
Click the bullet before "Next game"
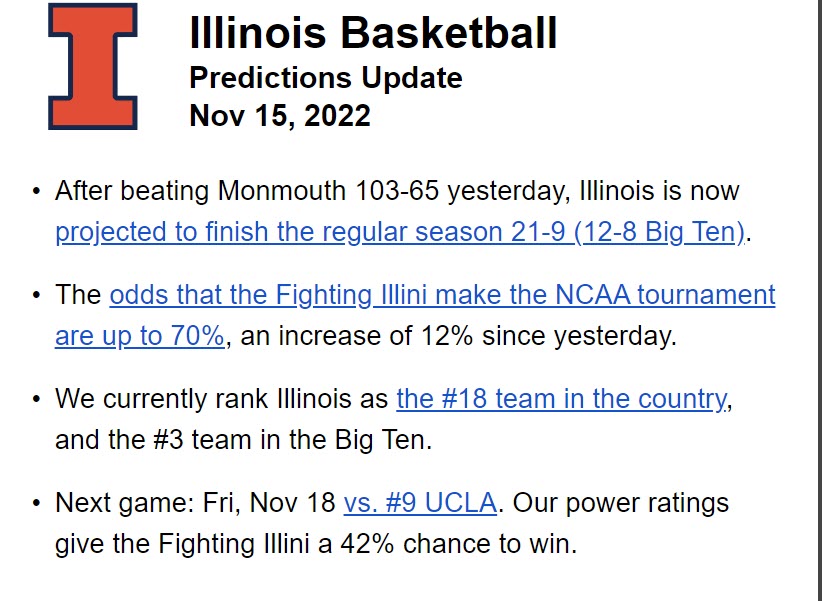coord(37,502)
